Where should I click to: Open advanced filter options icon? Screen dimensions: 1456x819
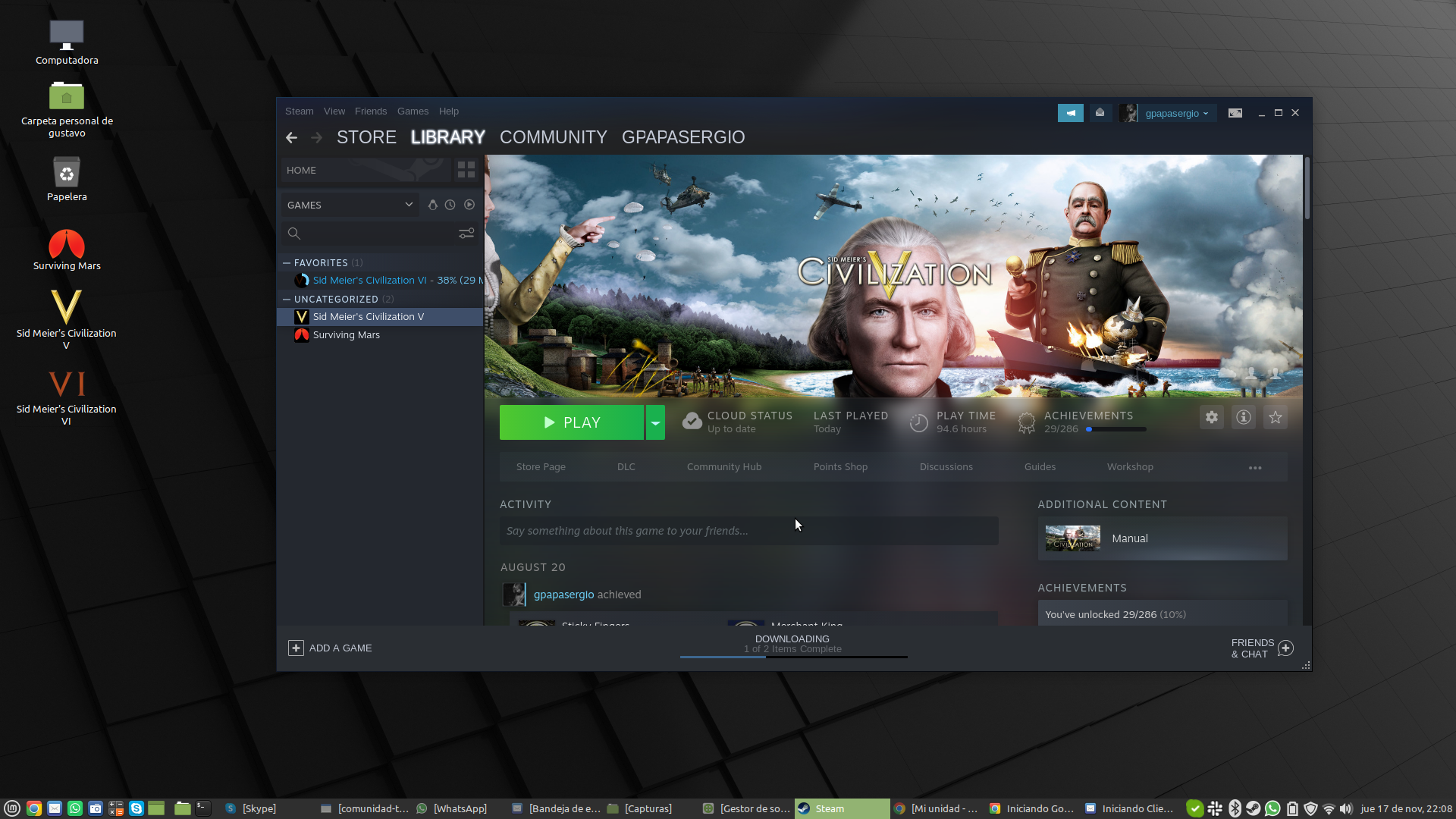466,234
